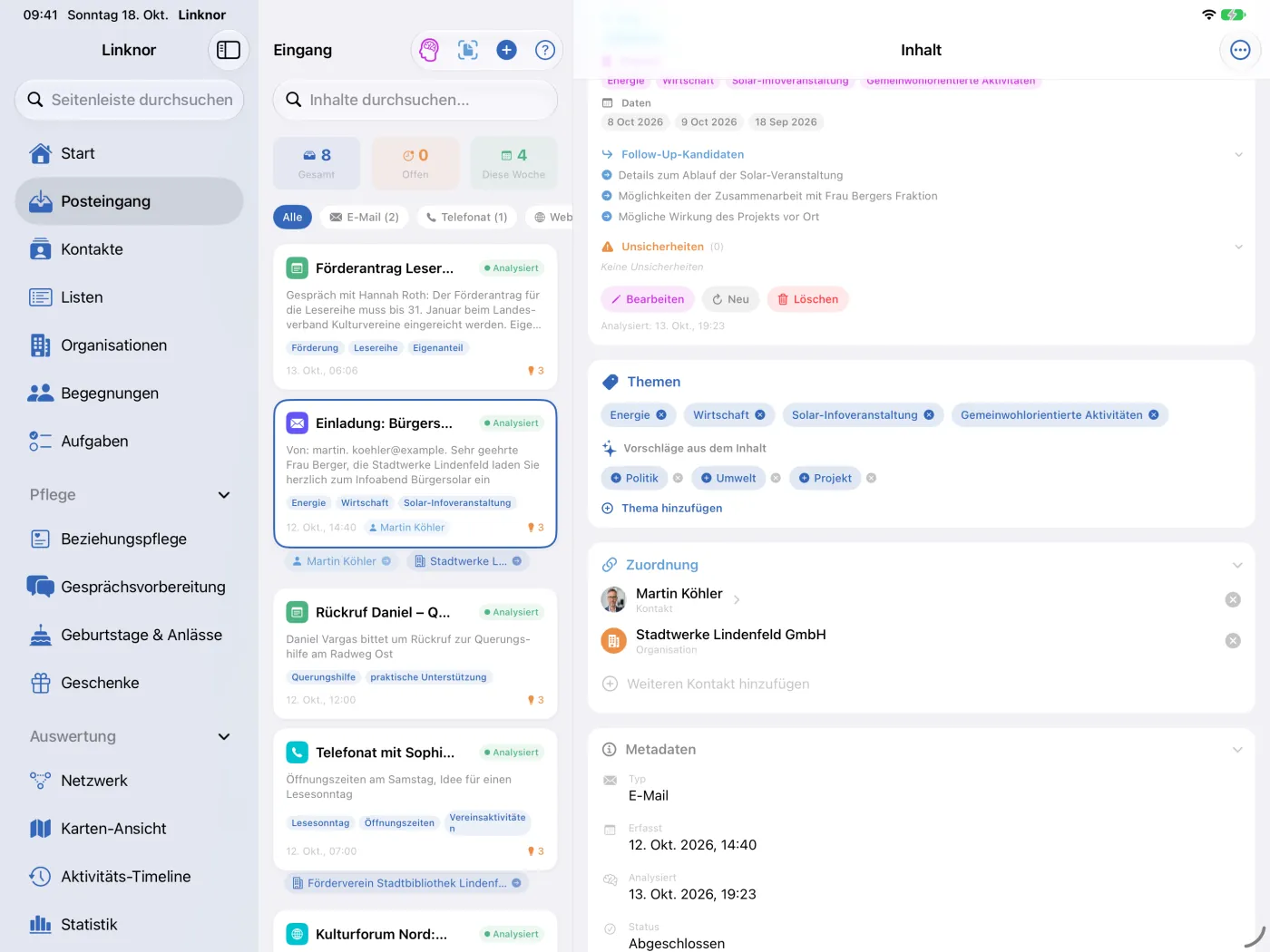Click the Thema hinzufügen link
Viewport: 1270px width, 952px height.
(662, 509)
